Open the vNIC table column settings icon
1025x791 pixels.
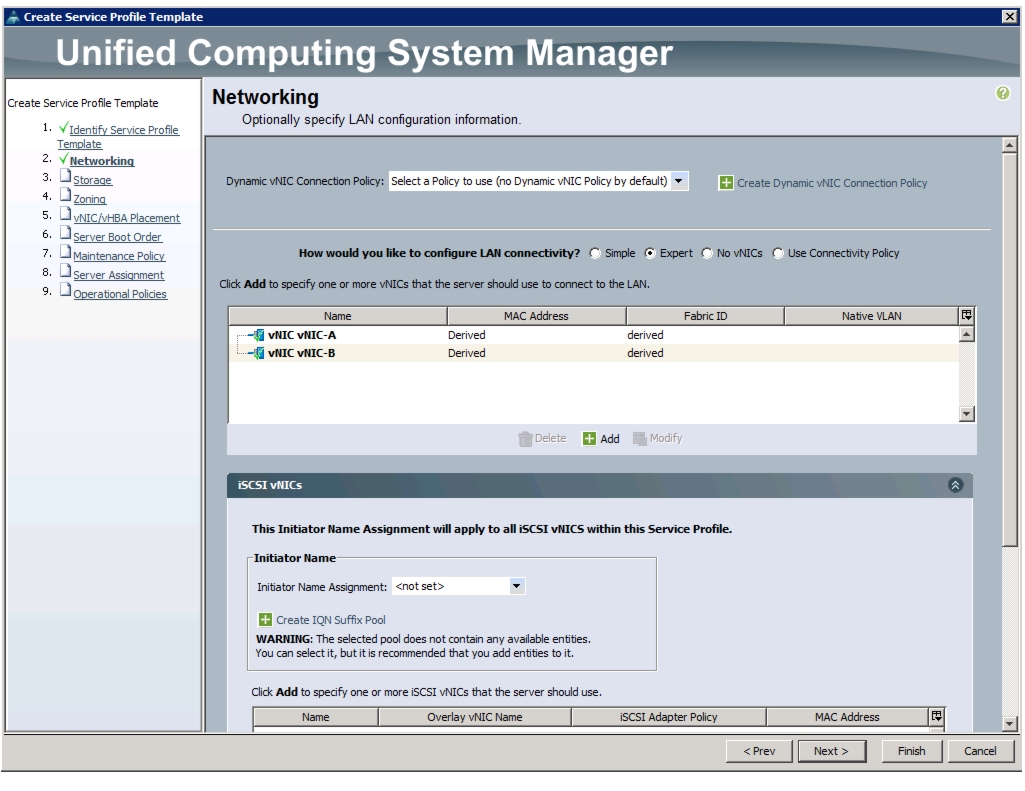pyautogui.click(x=966, y=316)
